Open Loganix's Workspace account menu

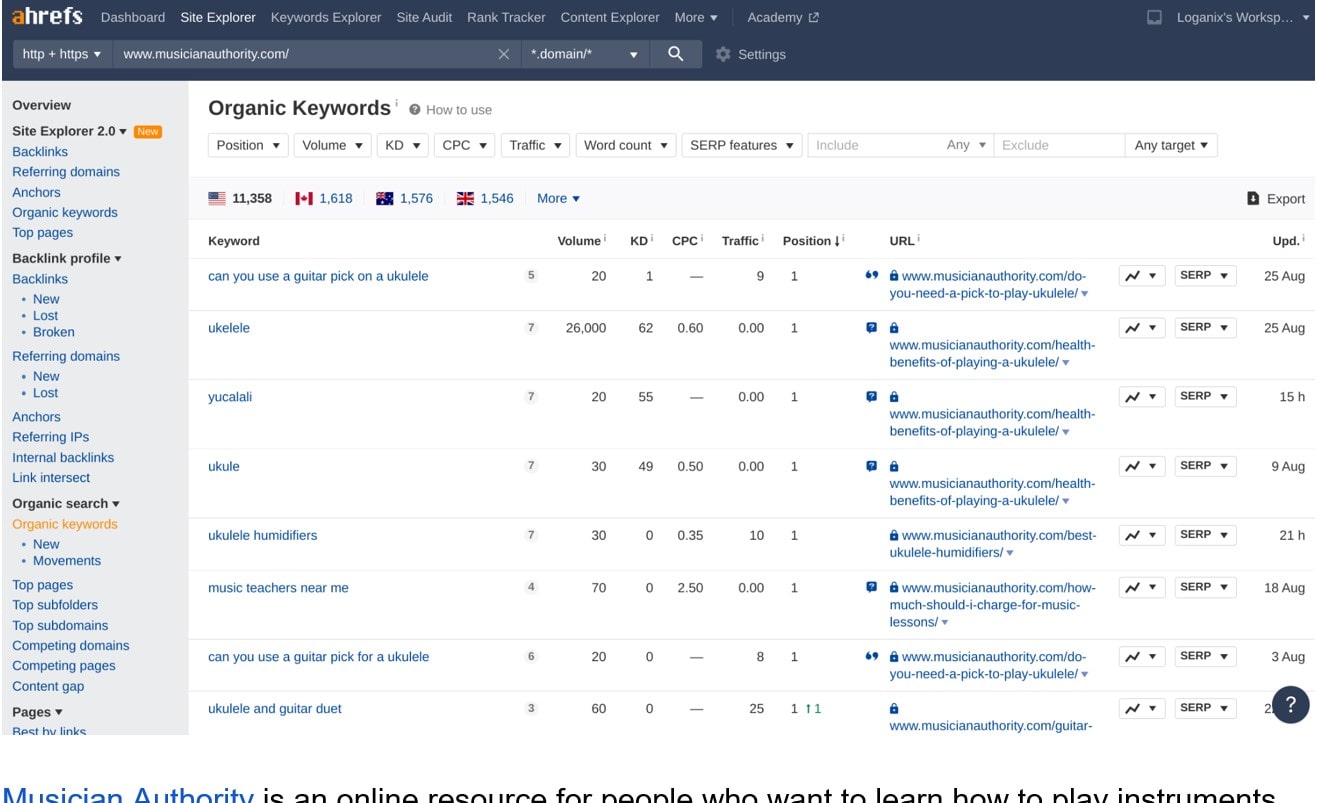click(1241, 17)
